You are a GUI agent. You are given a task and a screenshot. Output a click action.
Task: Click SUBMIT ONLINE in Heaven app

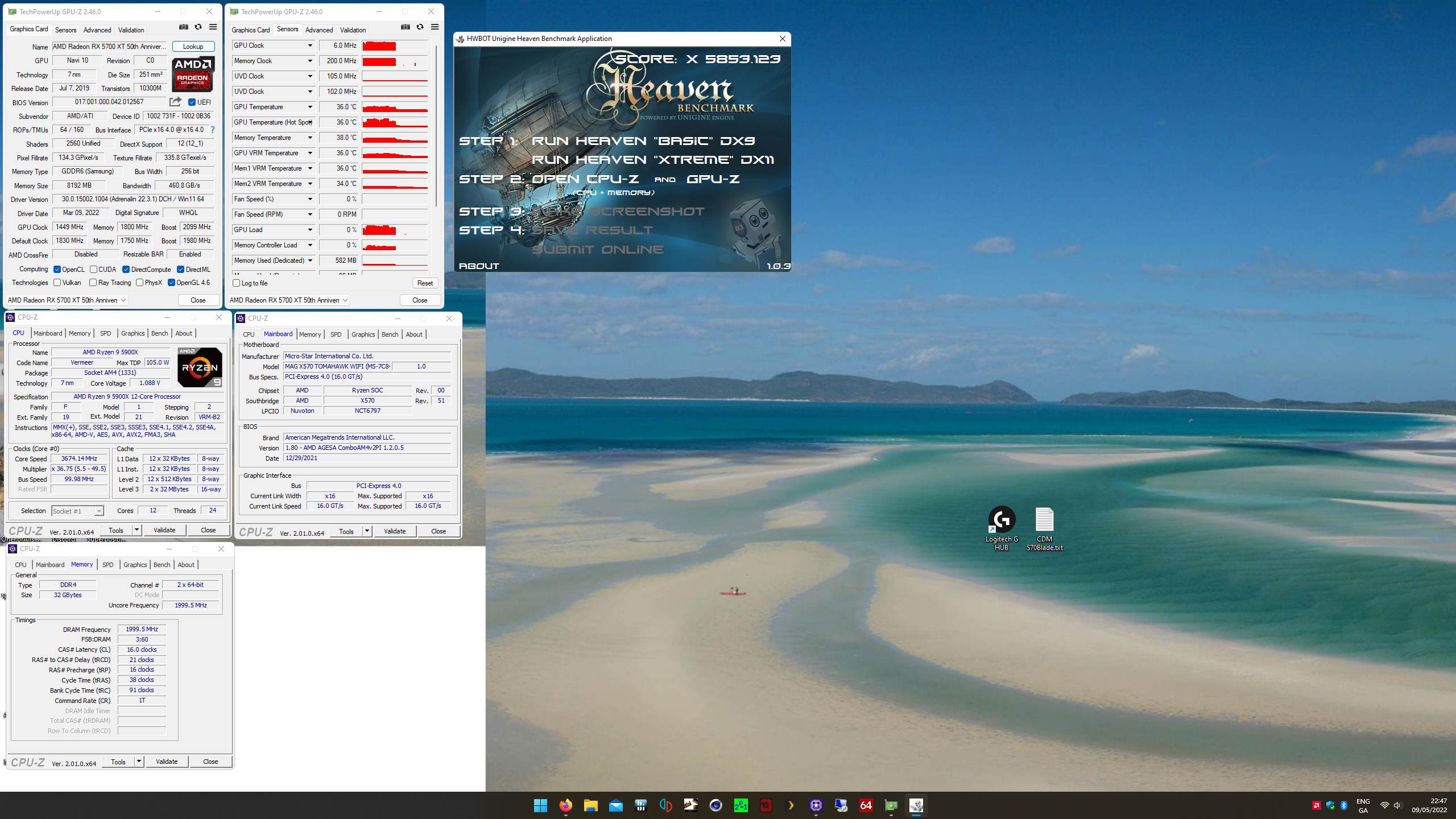click(598, 250)
